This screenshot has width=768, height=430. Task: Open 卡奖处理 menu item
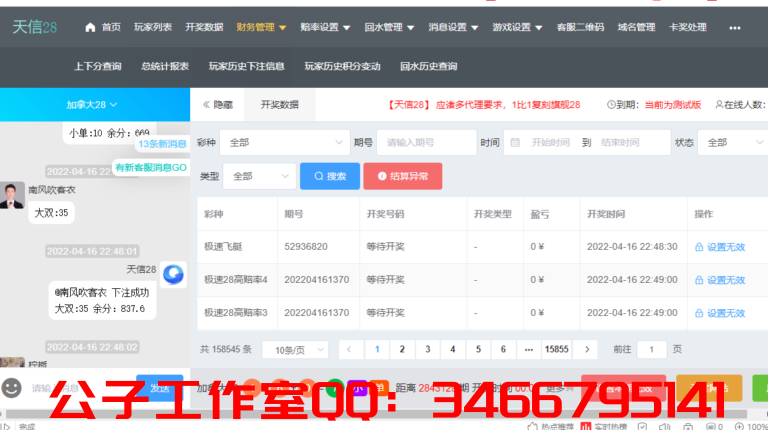[x=688, y=27]
